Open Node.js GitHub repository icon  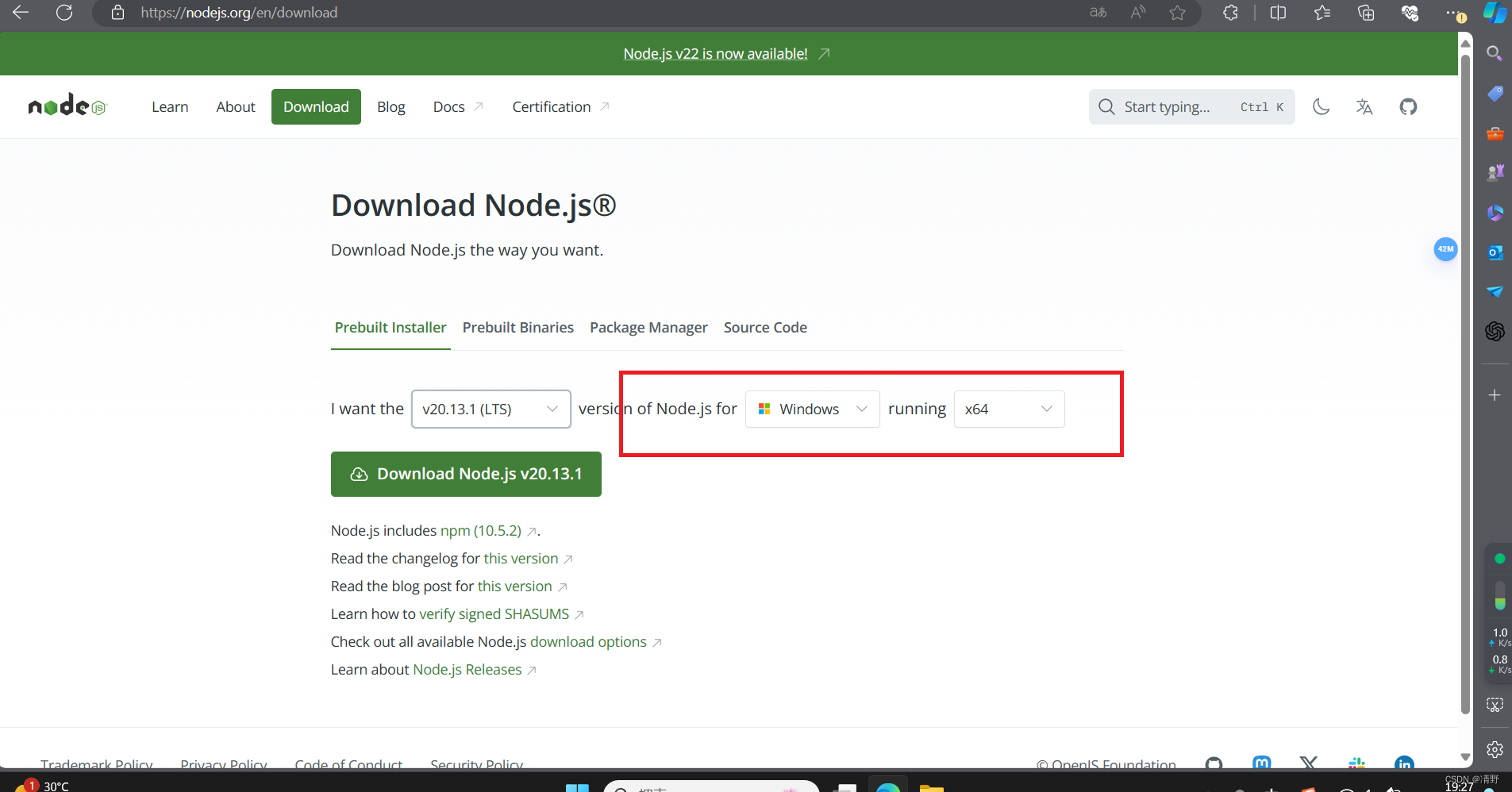[x=1408, y=106]
